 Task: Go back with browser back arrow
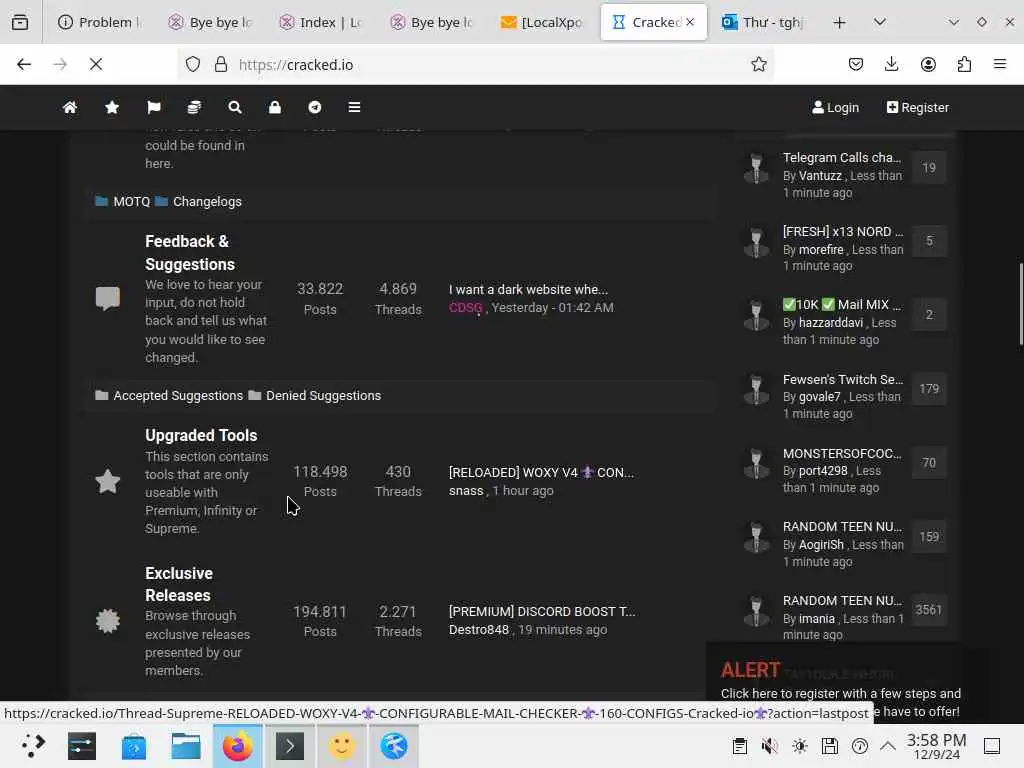point(24,64)
